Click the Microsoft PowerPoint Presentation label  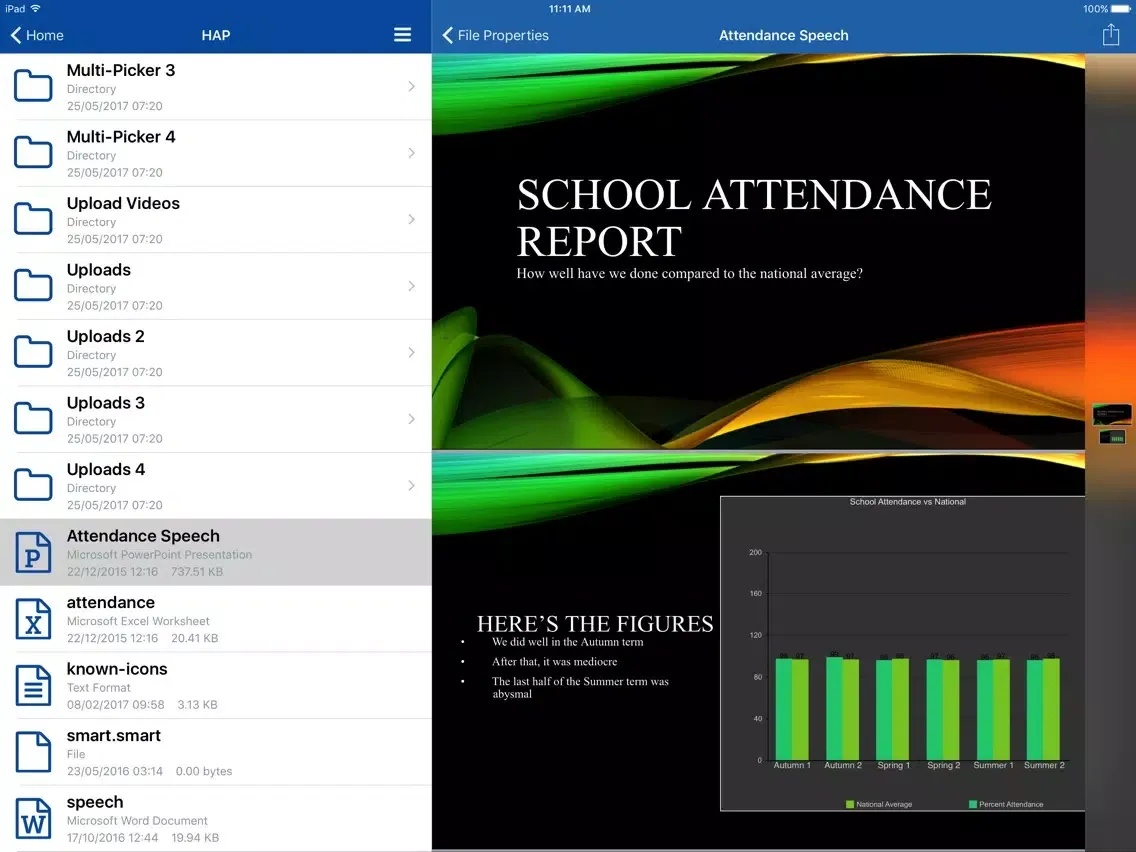159,555
